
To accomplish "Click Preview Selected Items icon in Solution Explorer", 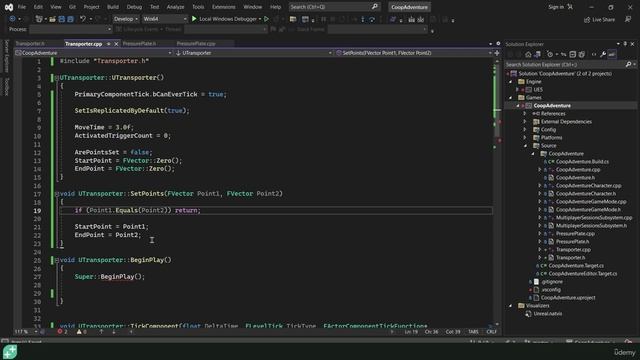I will (612, 54).
